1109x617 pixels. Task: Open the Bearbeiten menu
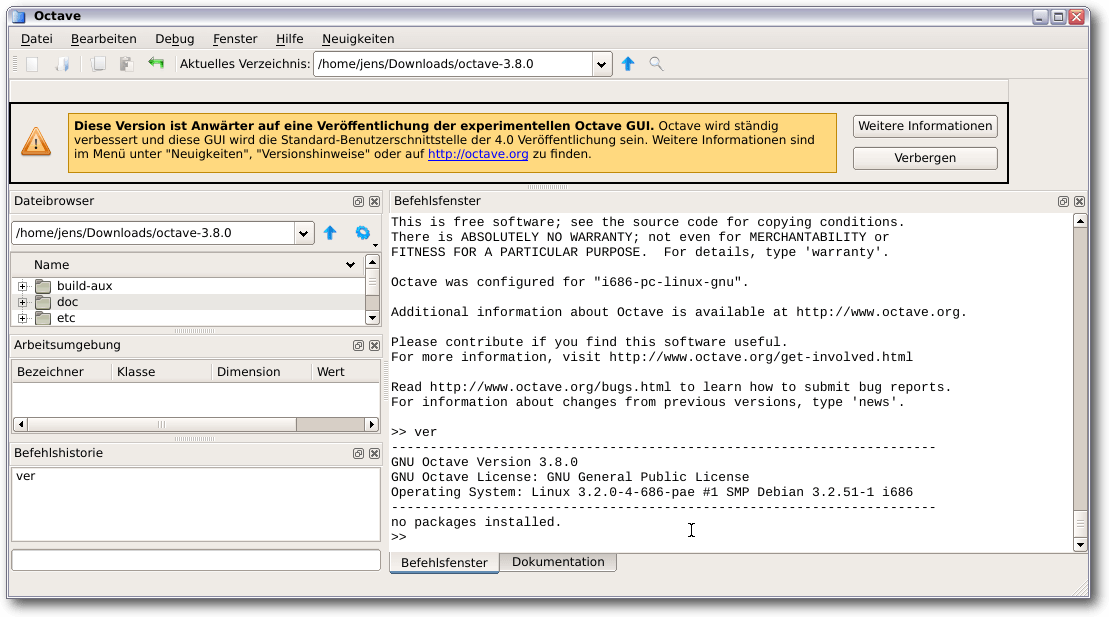point(104,39)
